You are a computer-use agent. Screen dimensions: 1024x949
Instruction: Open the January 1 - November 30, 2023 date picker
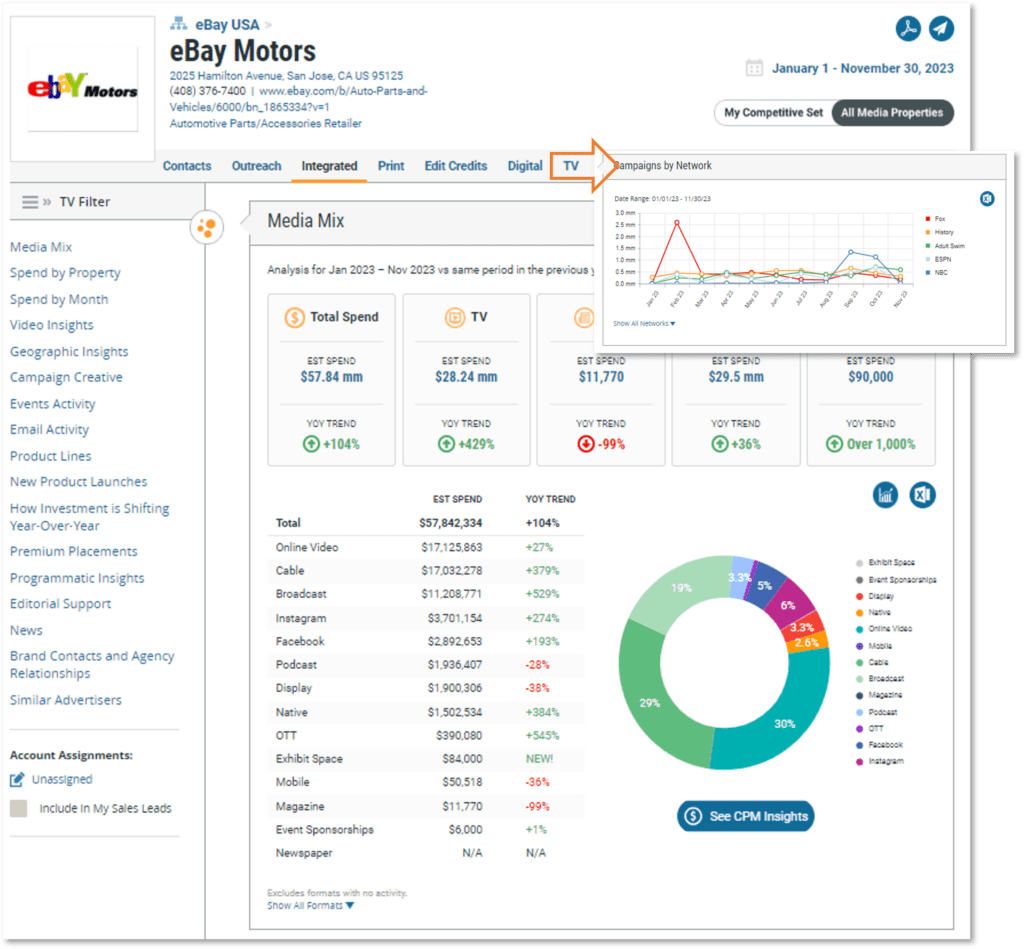tap(863, 68)
